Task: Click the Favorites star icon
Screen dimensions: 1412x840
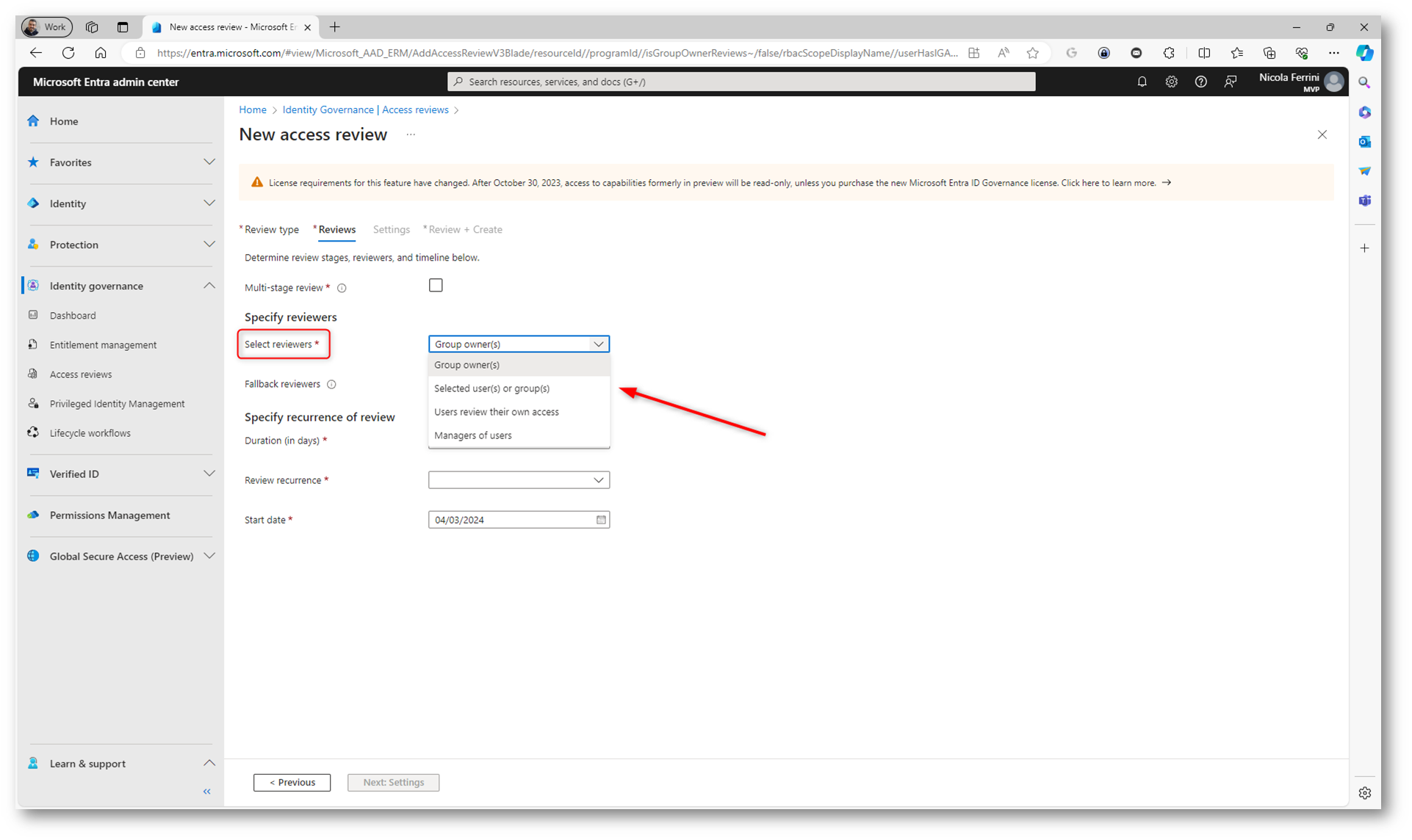Action: tap(33, 162)
